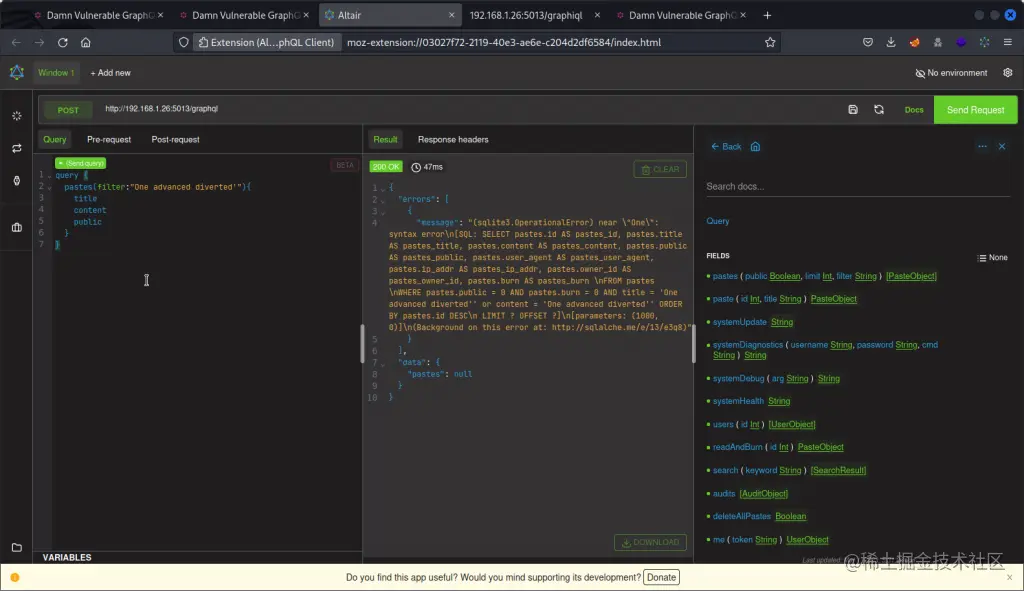This screenshot has width=1024, height=591.
Task: Bookmark this page with star icon
Action: coord(770,42)
